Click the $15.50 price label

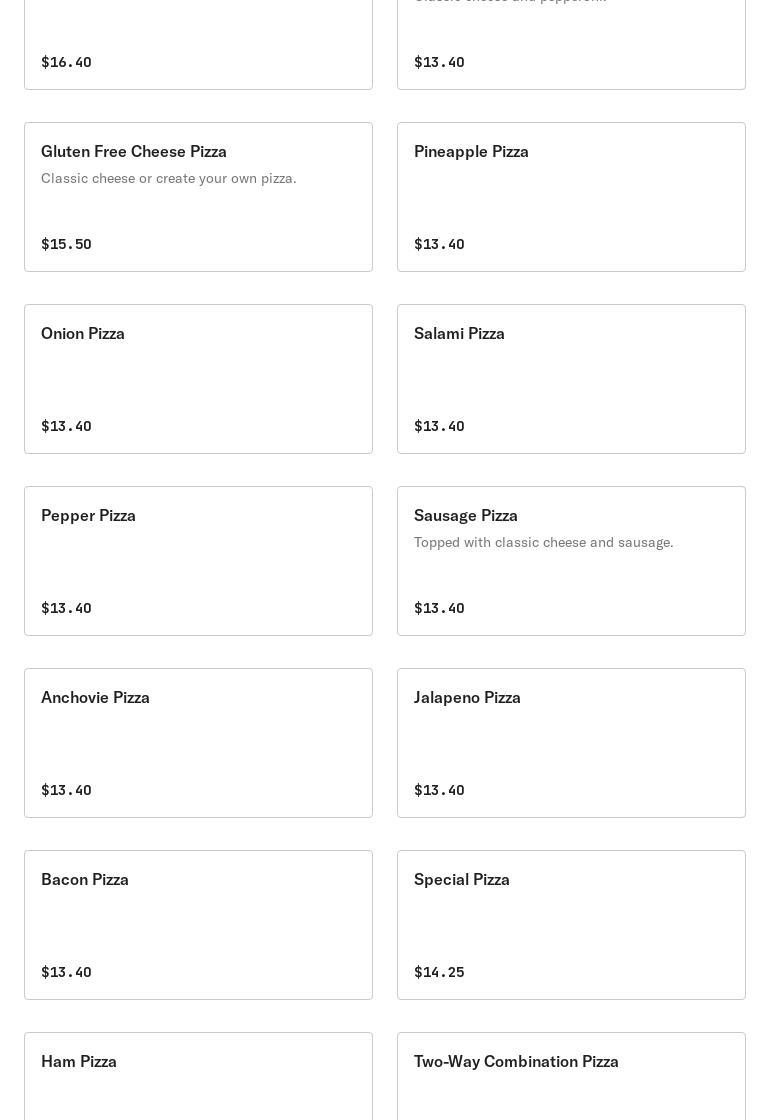click(x=66, y=244)
